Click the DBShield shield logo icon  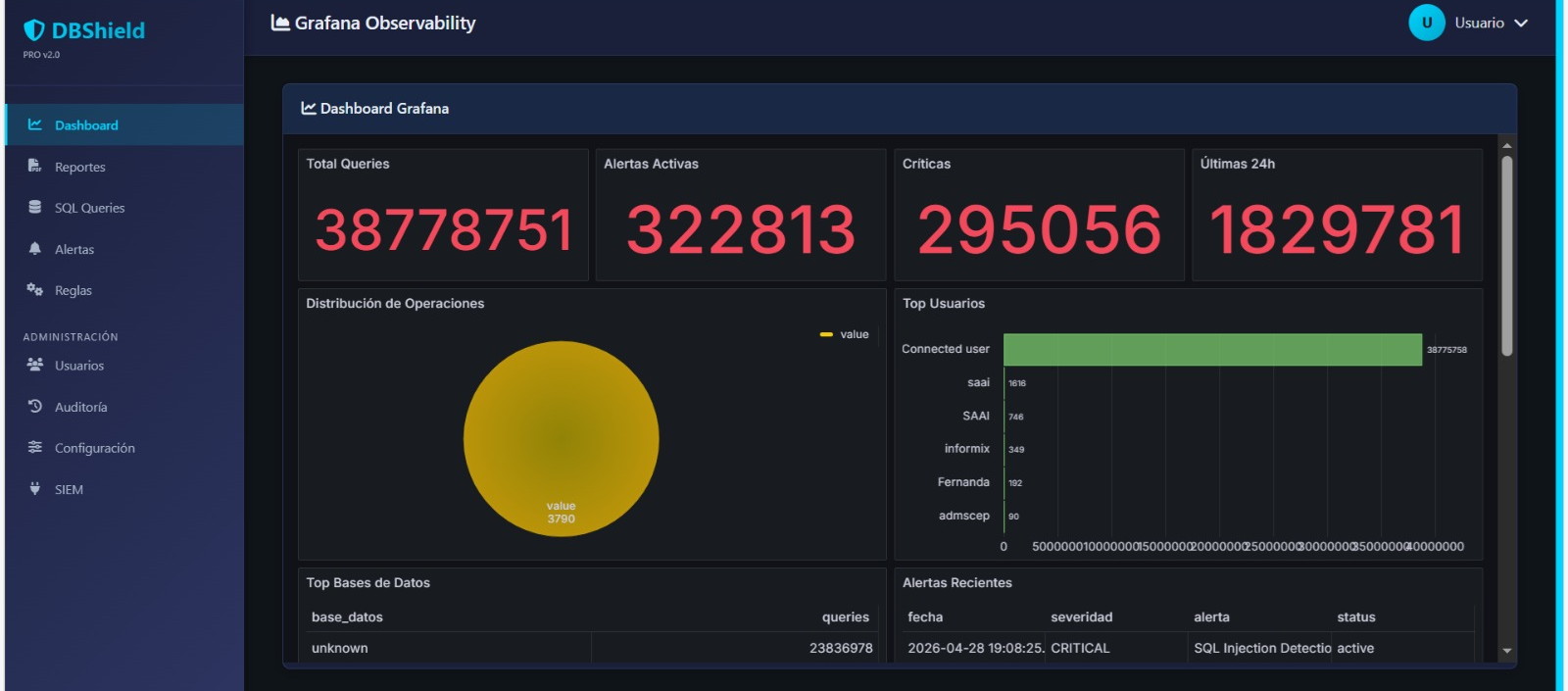coord(34,31)
